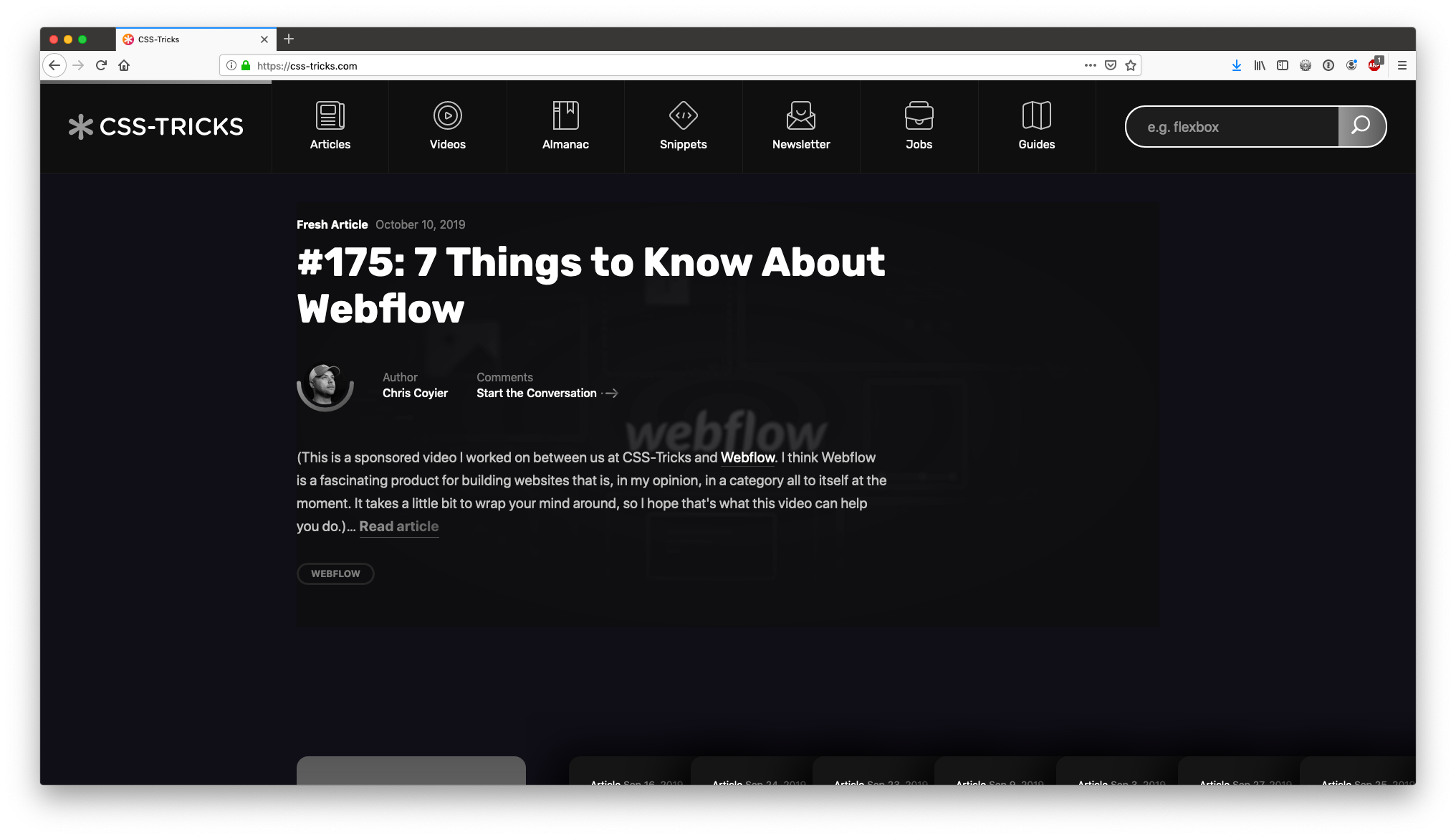Click the browser bookmark star icon

point(1130,65)
